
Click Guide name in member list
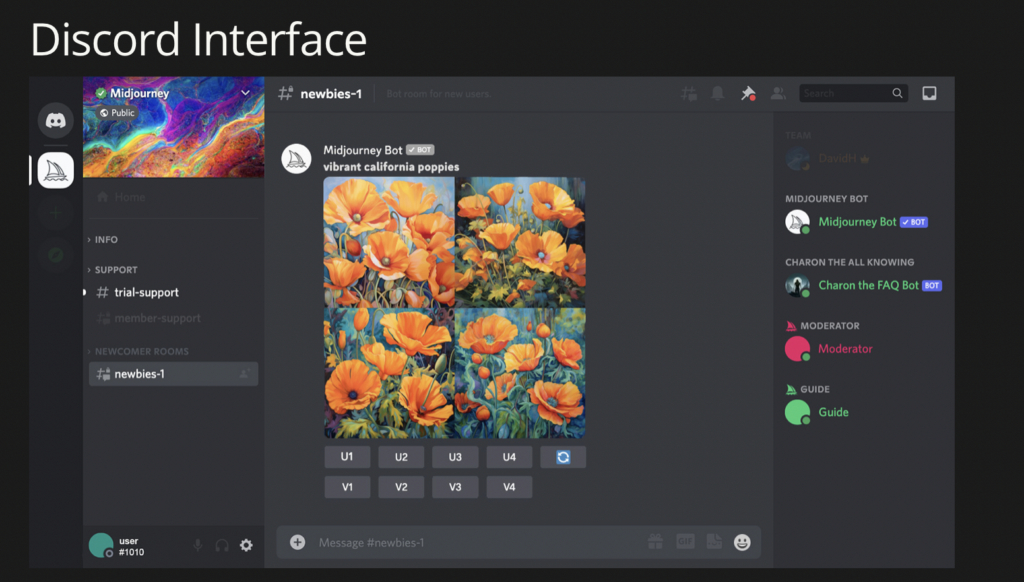pyautogui.click(x=833, y=412)
